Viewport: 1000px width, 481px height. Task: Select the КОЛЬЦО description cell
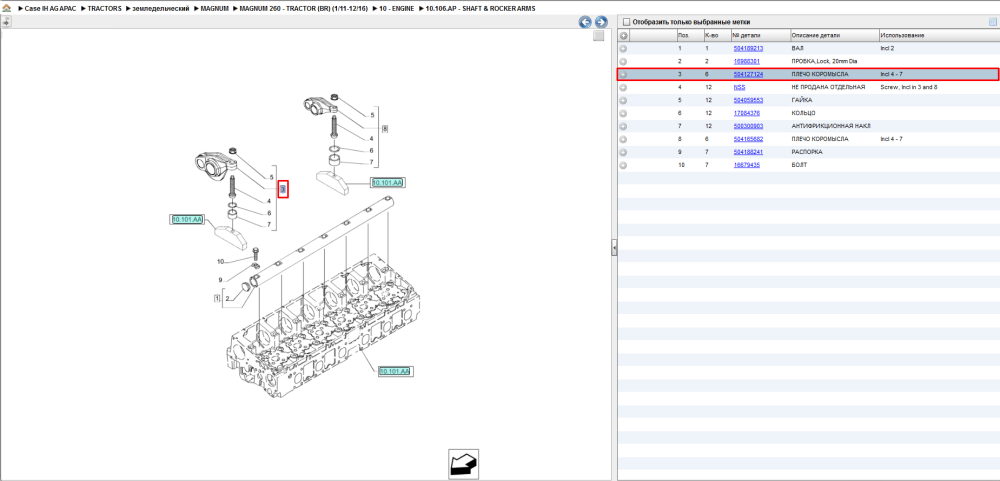tap(804, 113)
